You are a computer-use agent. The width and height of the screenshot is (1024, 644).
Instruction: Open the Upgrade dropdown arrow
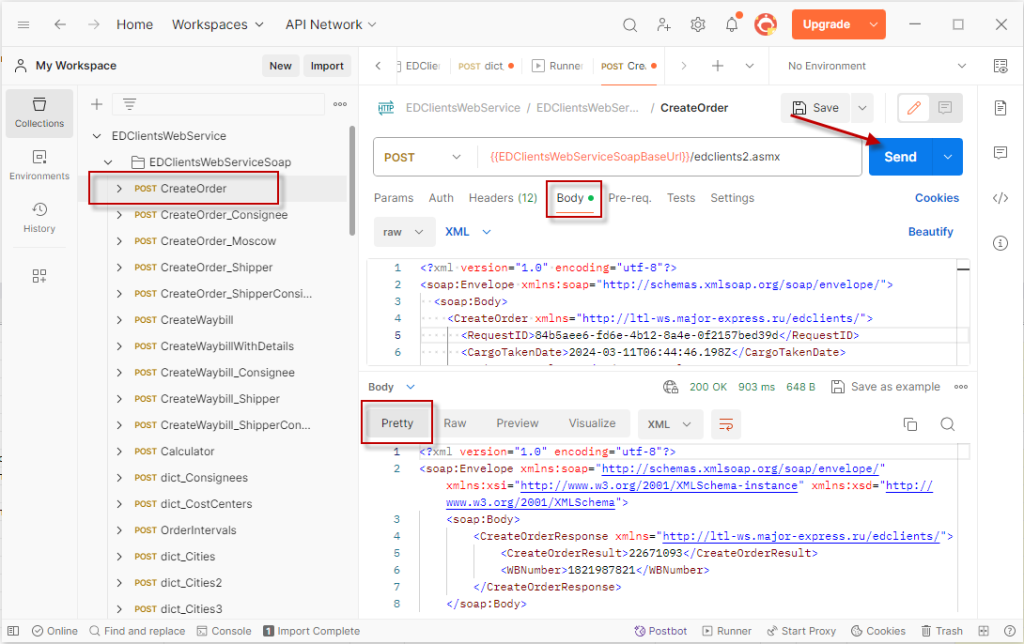(874, 25)
